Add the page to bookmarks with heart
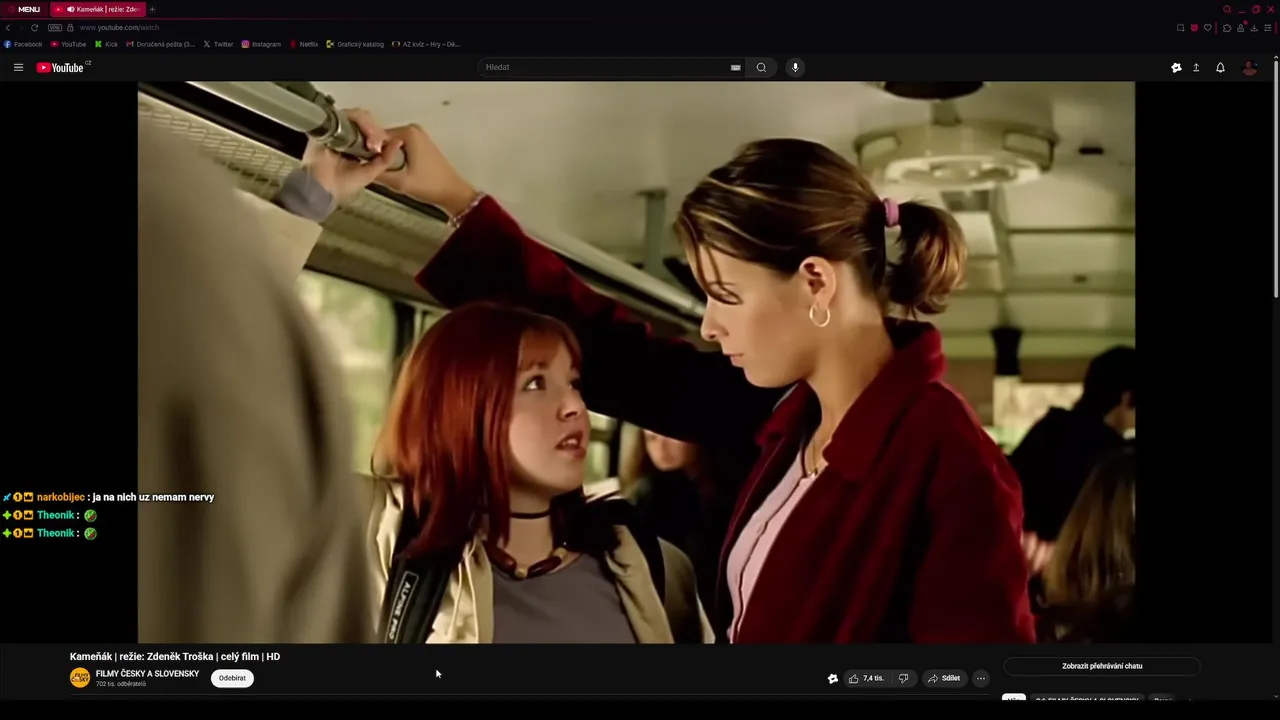The image size is (1280, 720). click(1207, 27)
